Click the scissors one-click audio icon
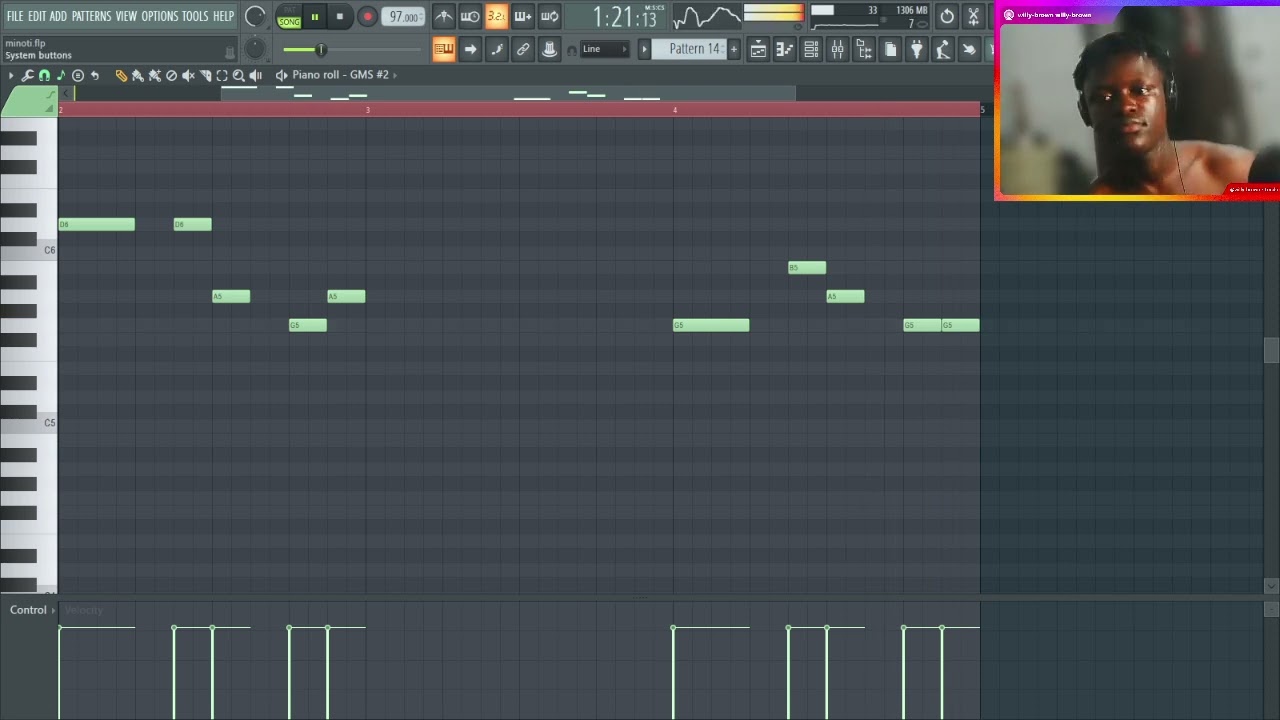1280x720 pixels. click(x=973, y=16)
